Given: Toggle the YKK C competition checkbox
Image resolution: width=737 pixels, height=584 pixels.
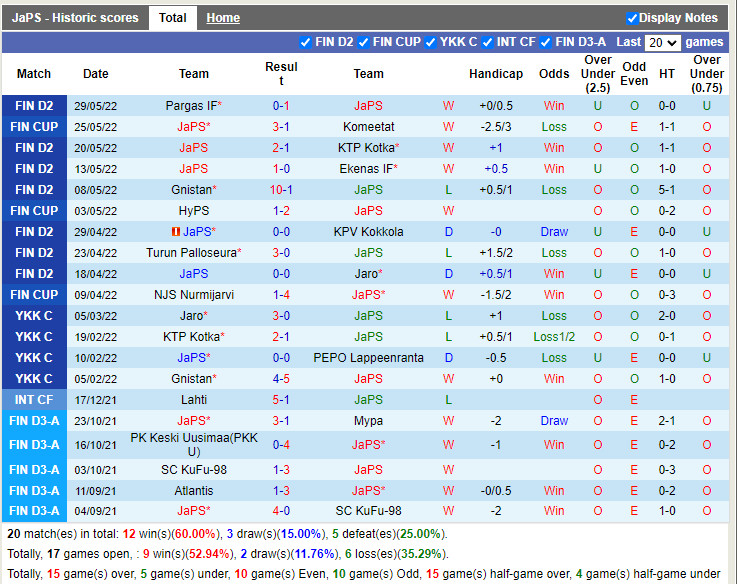Looking at the screenshot, I should (x=431, y=42).
